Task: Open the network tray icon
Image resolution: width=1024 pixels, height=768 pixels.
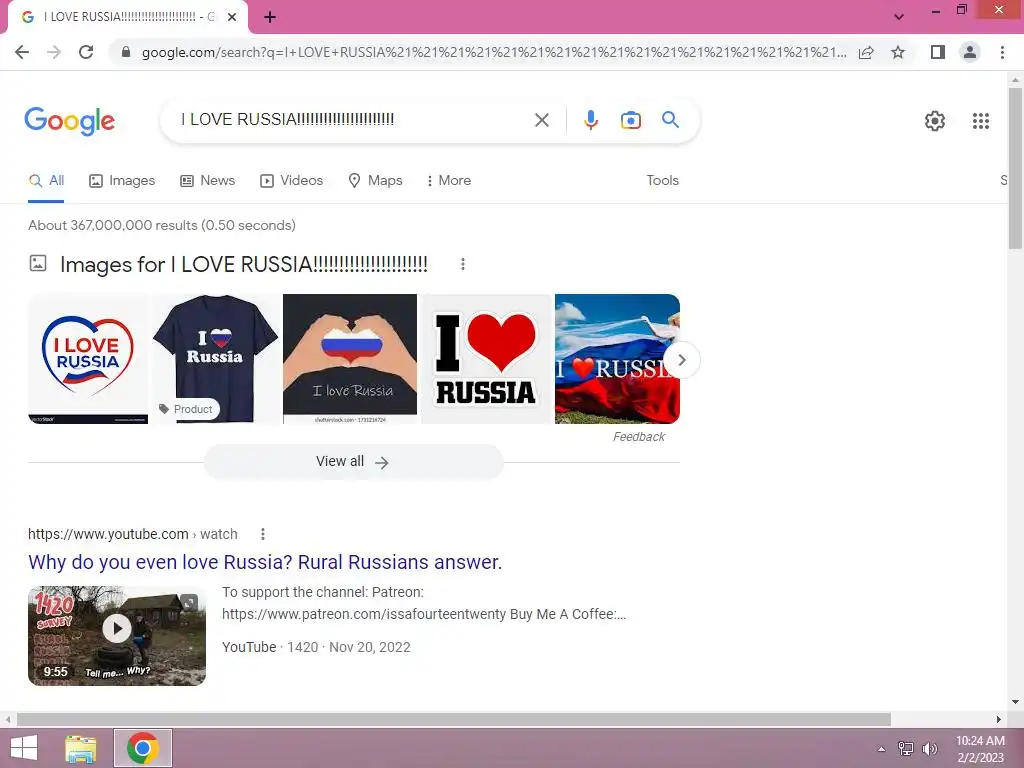Action: [x=906, y=749]
